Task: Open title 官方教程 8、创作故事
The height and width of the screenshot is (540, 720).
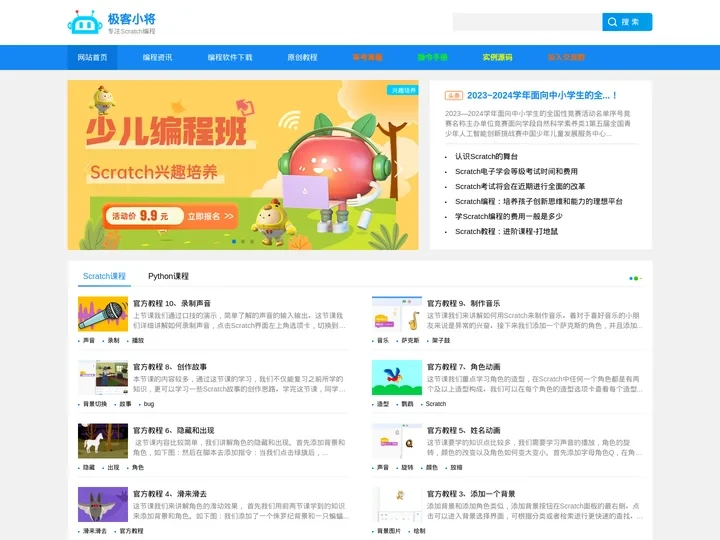Action: [170, 367]
